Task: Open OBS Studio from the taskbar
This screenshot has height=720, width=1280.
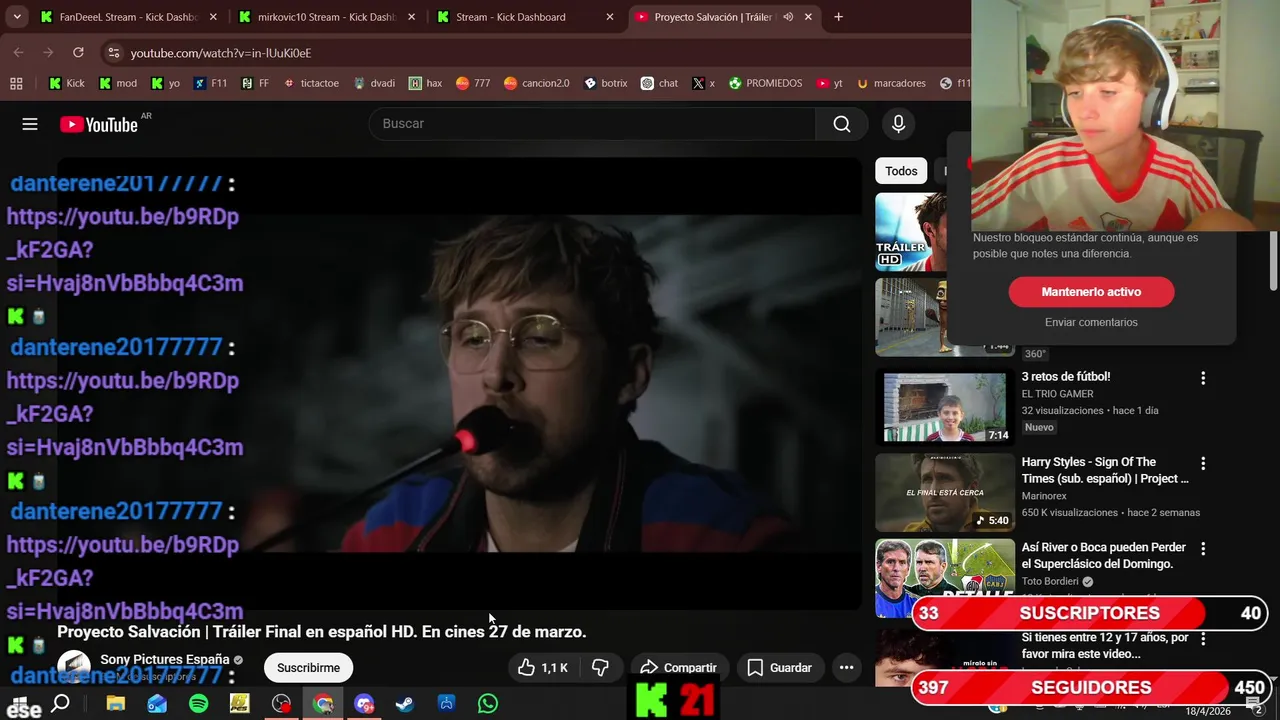Action: (x=281, y=704)
